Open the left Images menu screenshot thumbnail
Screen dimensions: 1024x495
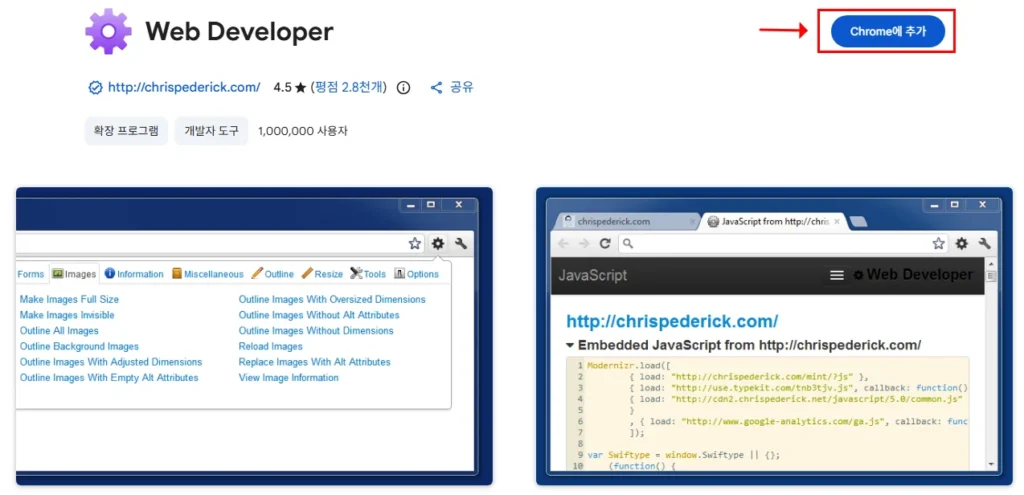(254, 336)
